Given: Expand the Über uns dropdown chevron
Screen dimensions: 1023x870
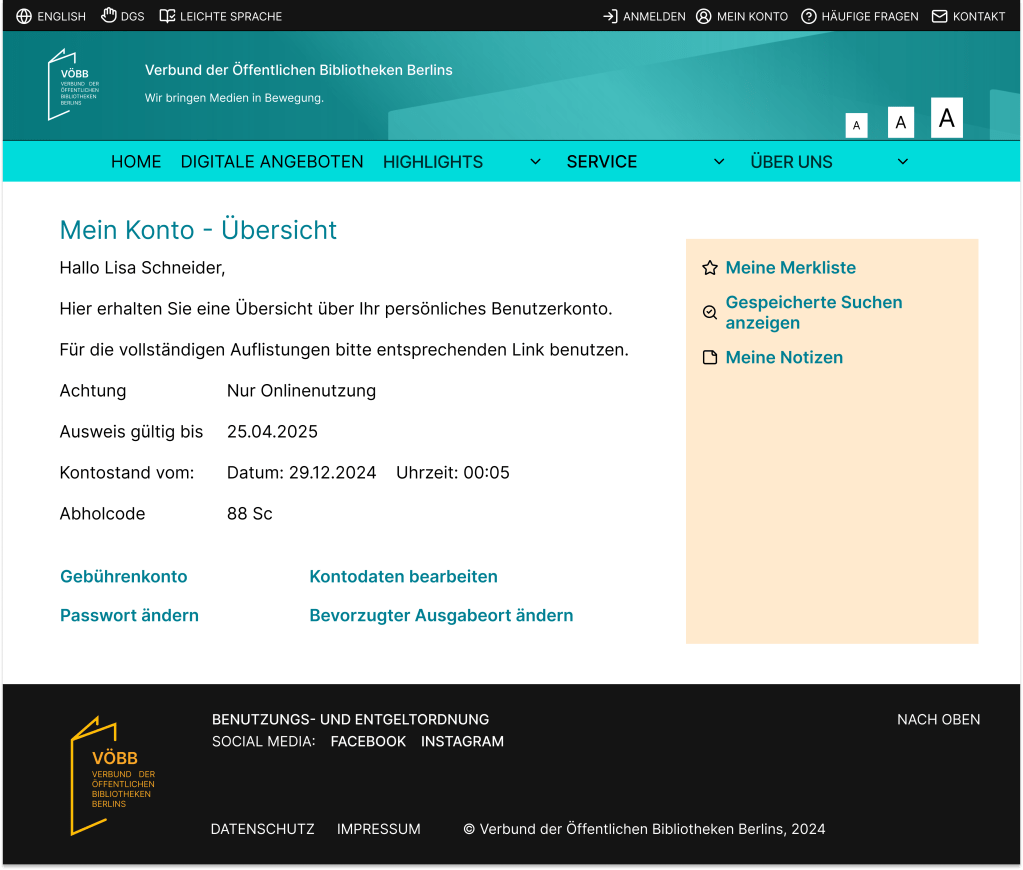Looking at the screenshot, I should [903, 162].
